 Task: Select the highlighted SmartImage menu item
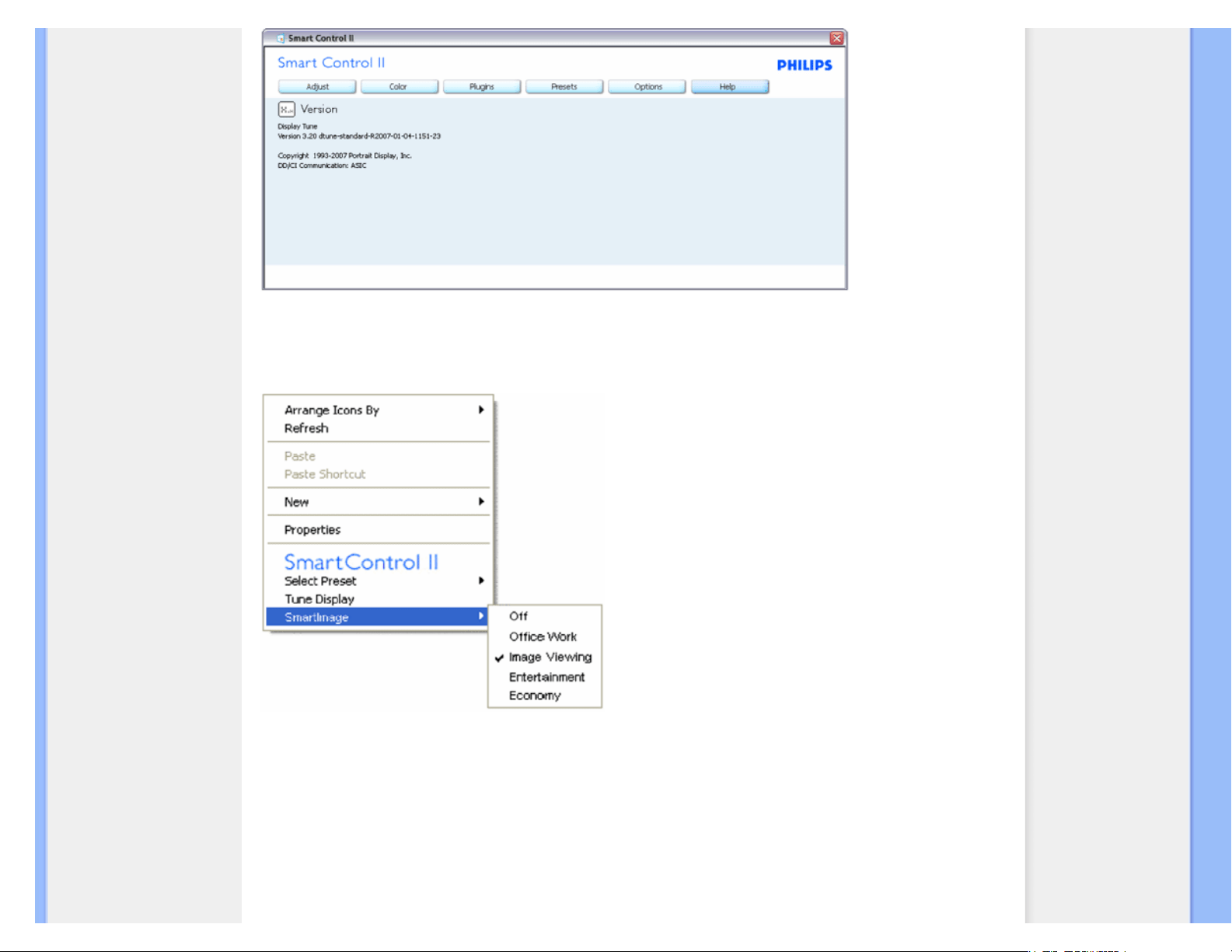377,617
